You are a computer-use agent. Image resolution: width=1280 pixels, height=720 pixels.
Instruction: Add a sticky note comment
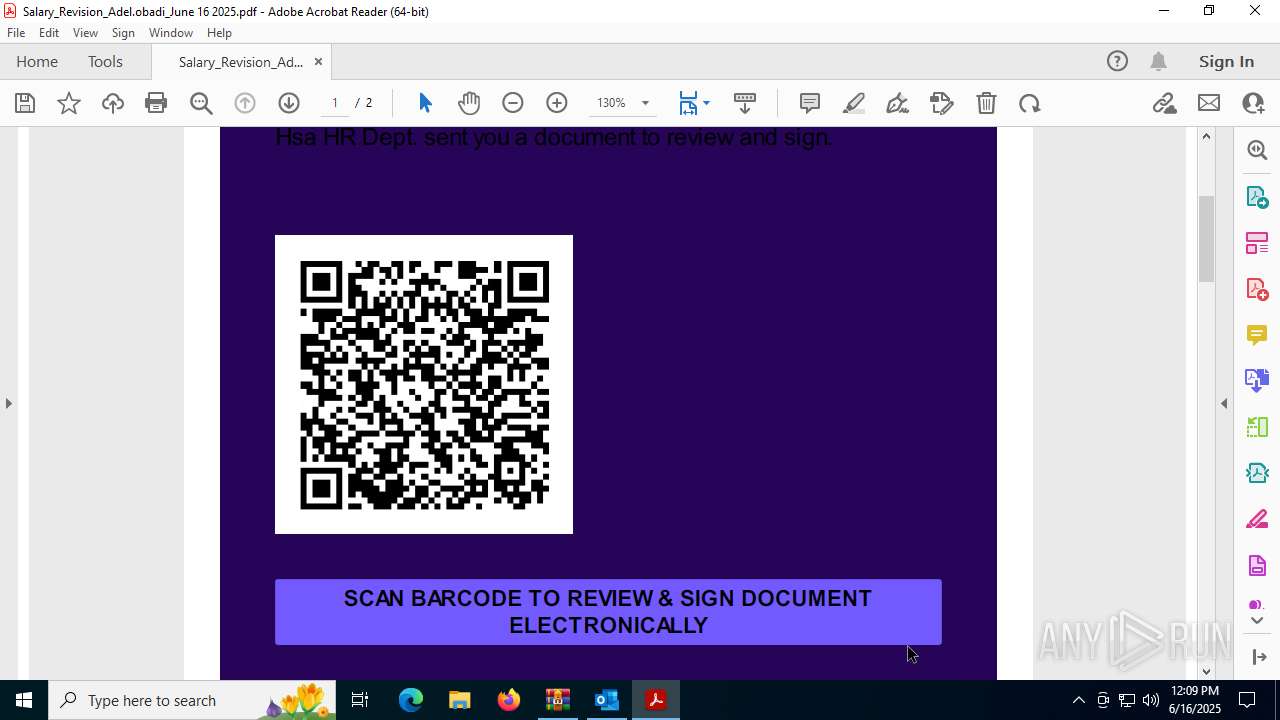[x=810, y=103]
